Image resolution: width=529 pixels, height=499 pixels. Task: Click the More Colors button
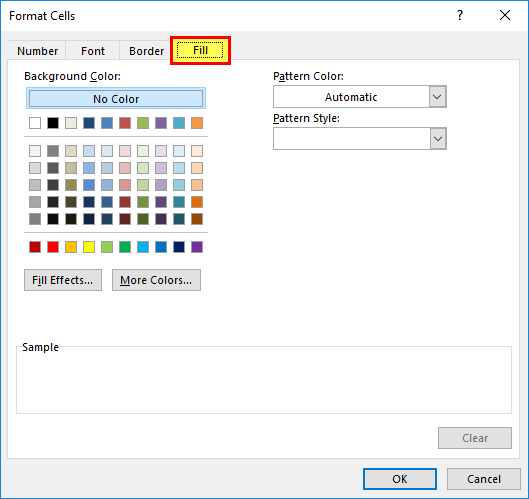[156, 280]
